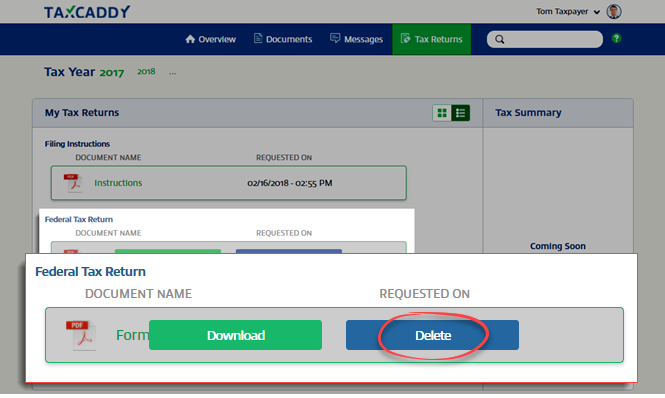Open the green help question mark
The width and height of the screenshot is (665, 398).
coord(616,38)
